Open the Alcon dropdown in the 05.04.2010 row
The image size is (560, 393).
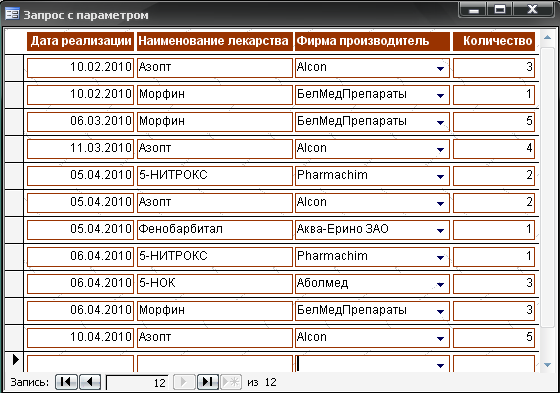440,203
